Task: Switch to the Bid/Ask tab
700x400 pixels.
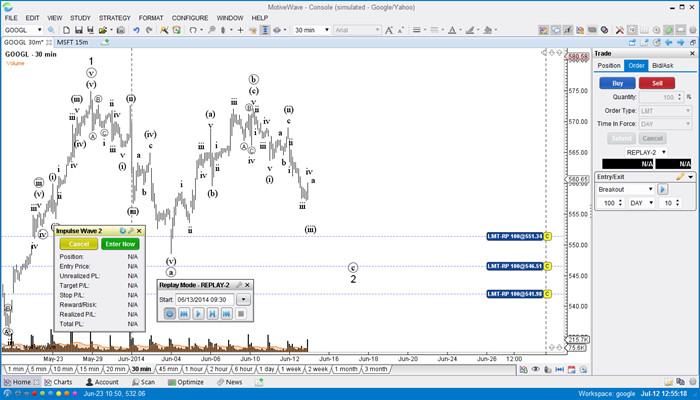Action: pyautogui.click(x=662, y=66)
